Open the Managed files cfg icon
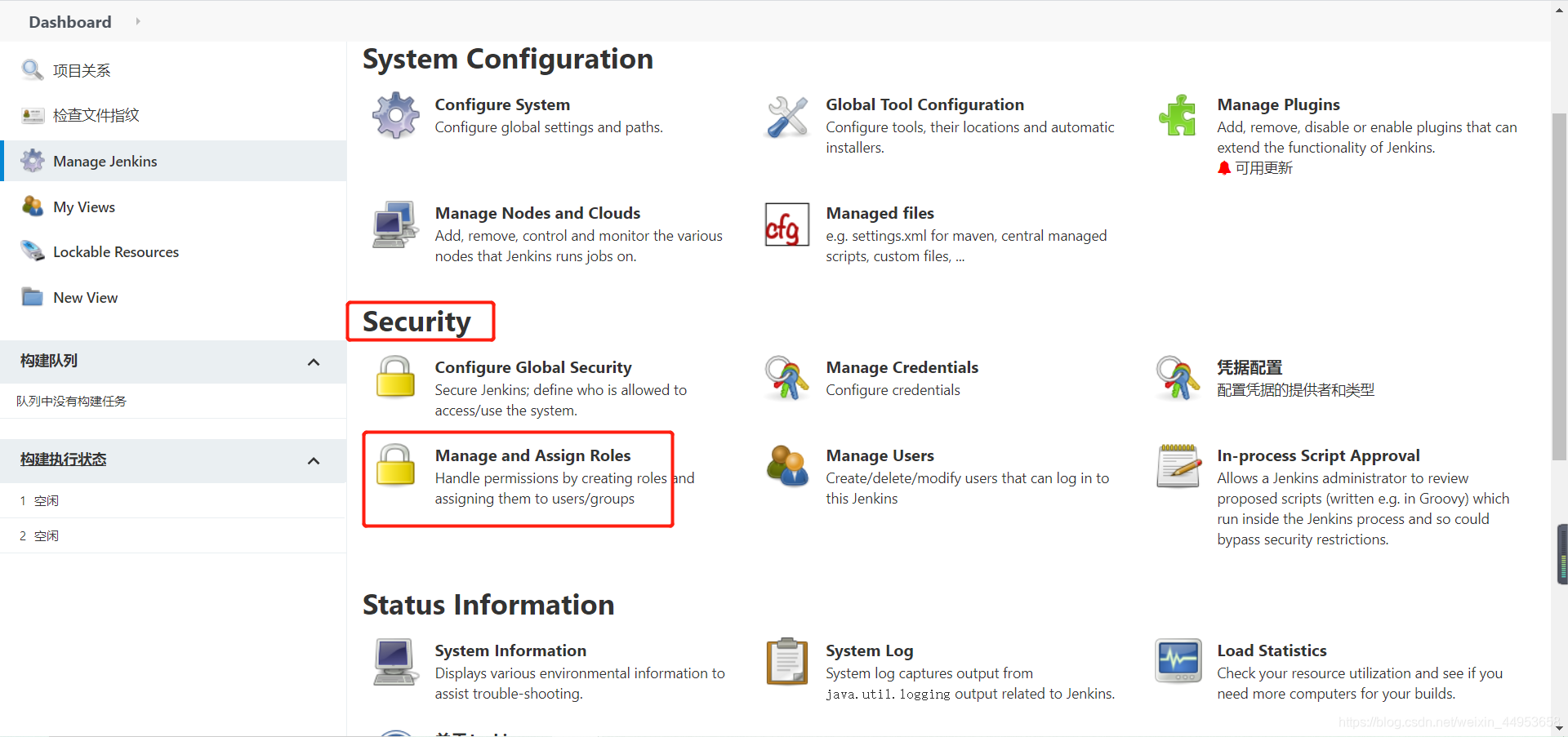 tap(786, 224)
